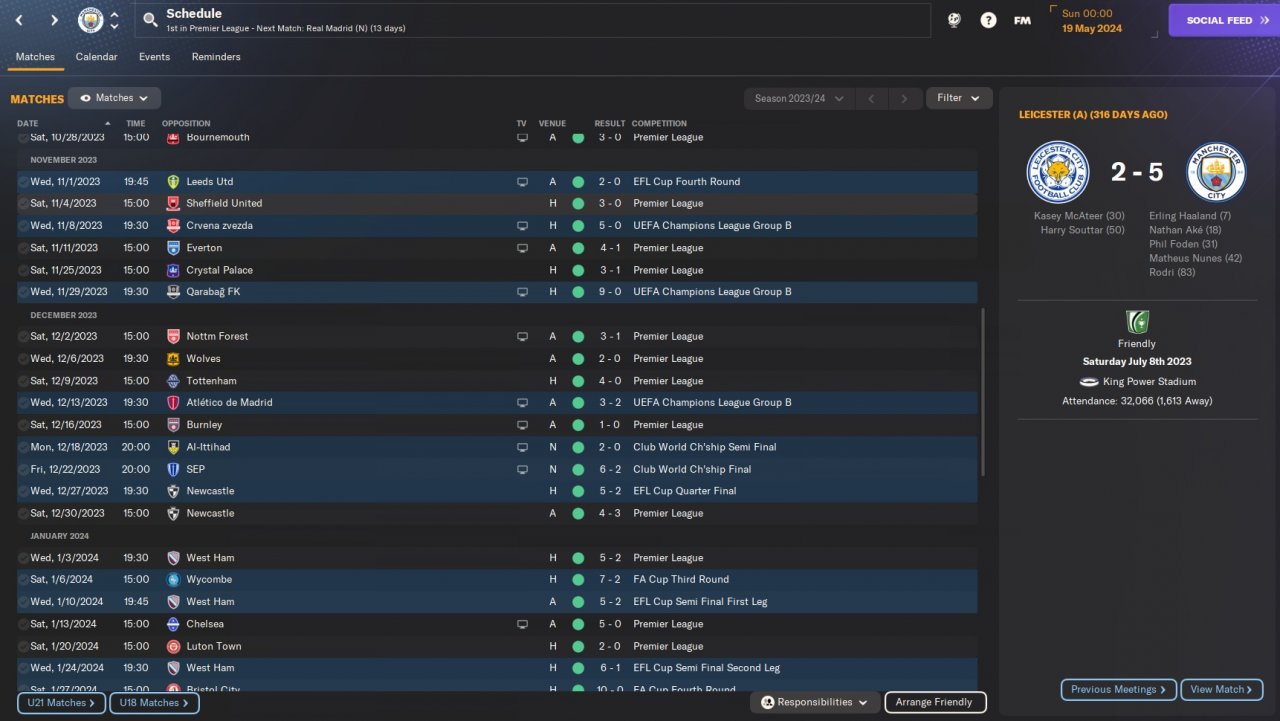Screen dimensions: 1280x721
Task: Open the U21 Matches list
Action: coord(61,703)
